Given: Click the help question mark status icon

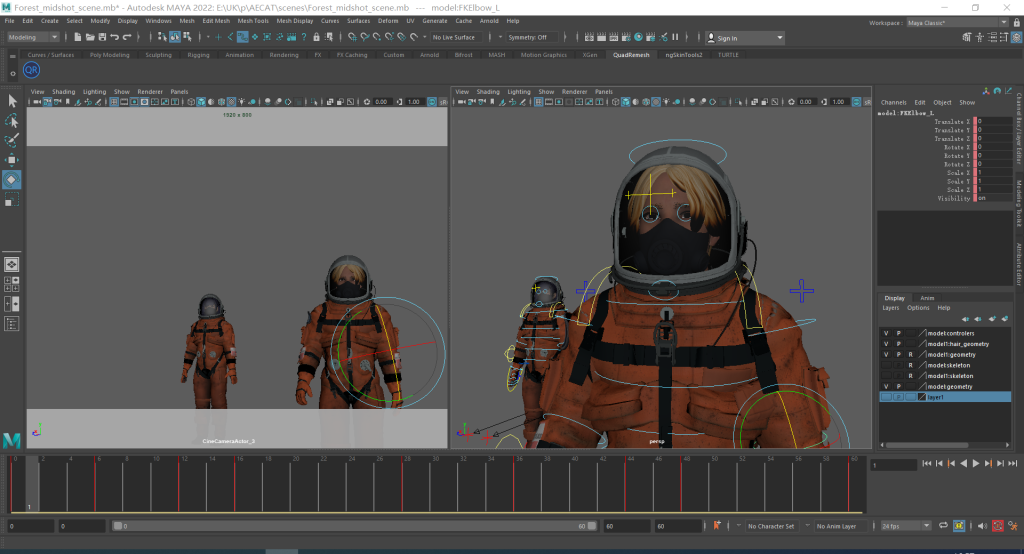Looking at the screenshot, I should [304, 37].
